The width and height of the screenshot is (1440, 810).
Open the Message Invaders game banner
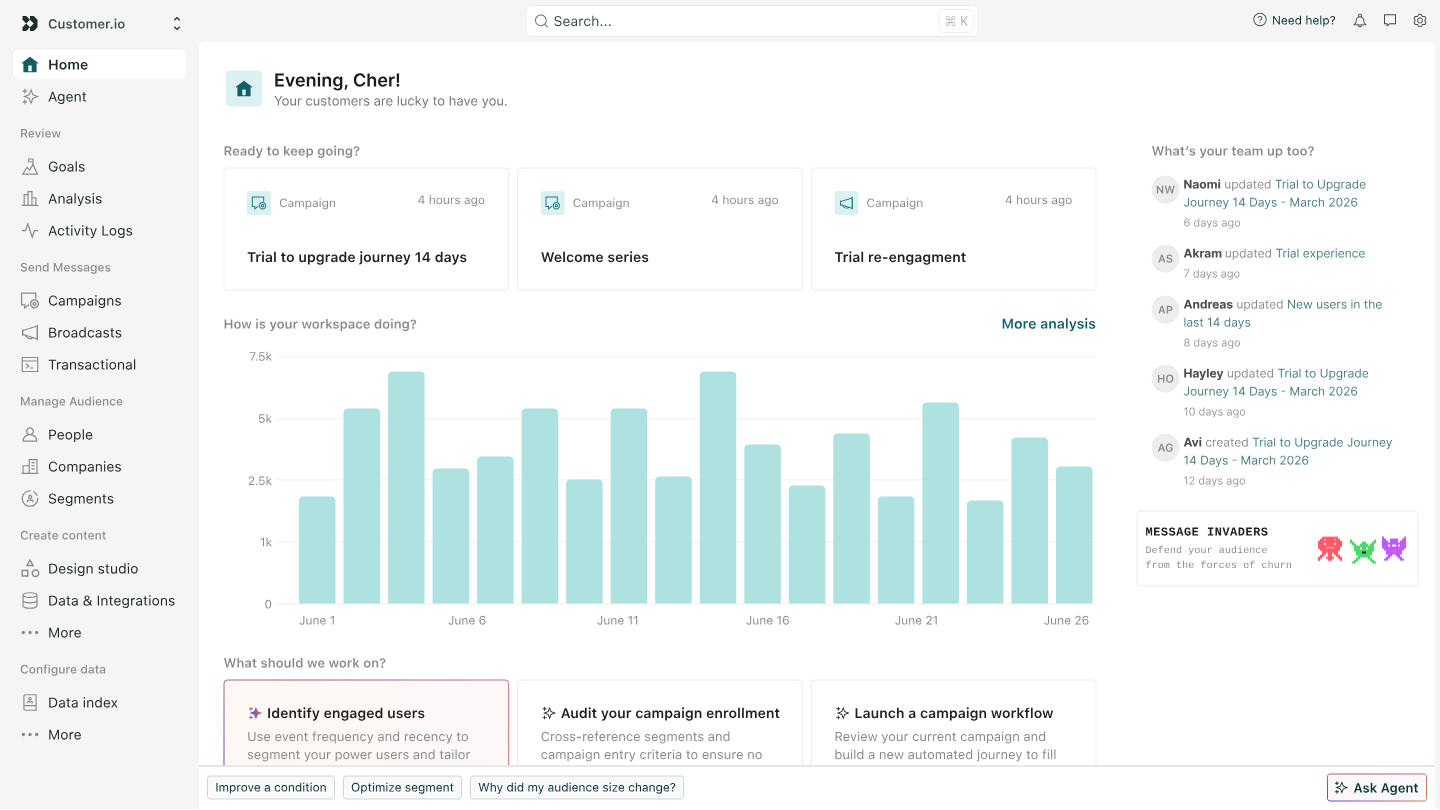coord(1277,549)
